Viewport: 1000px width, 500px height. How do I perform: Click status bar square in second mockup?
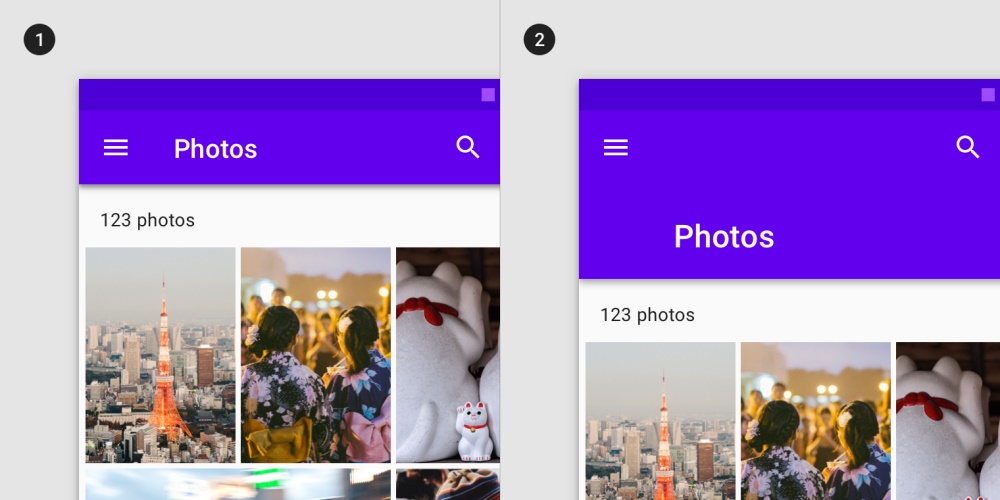[988, 95]
